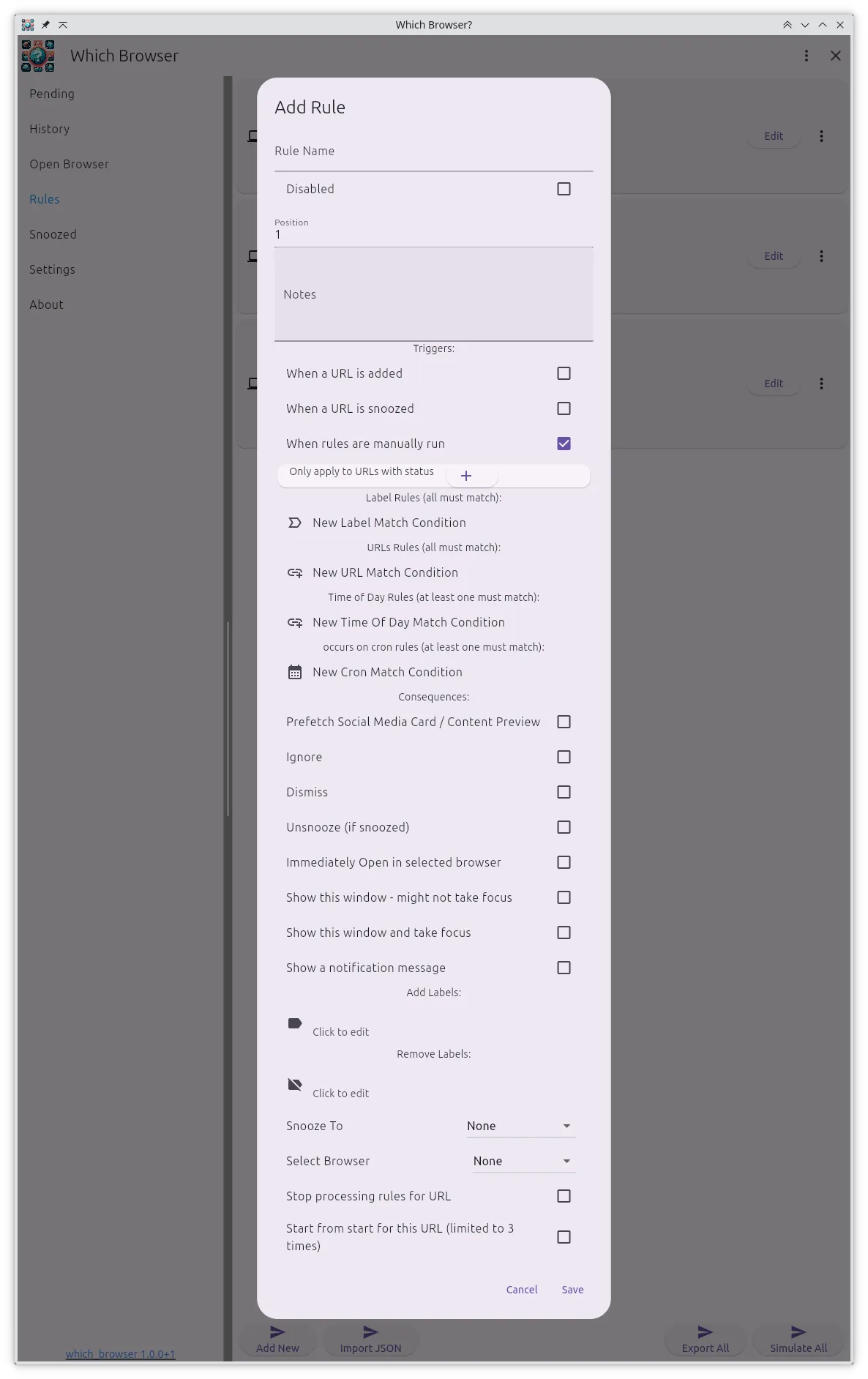Image resolution: width=868 pixels, height=1379 pixels.
Task: Open the second rule's three-dot menu
Action: (821, 256)
